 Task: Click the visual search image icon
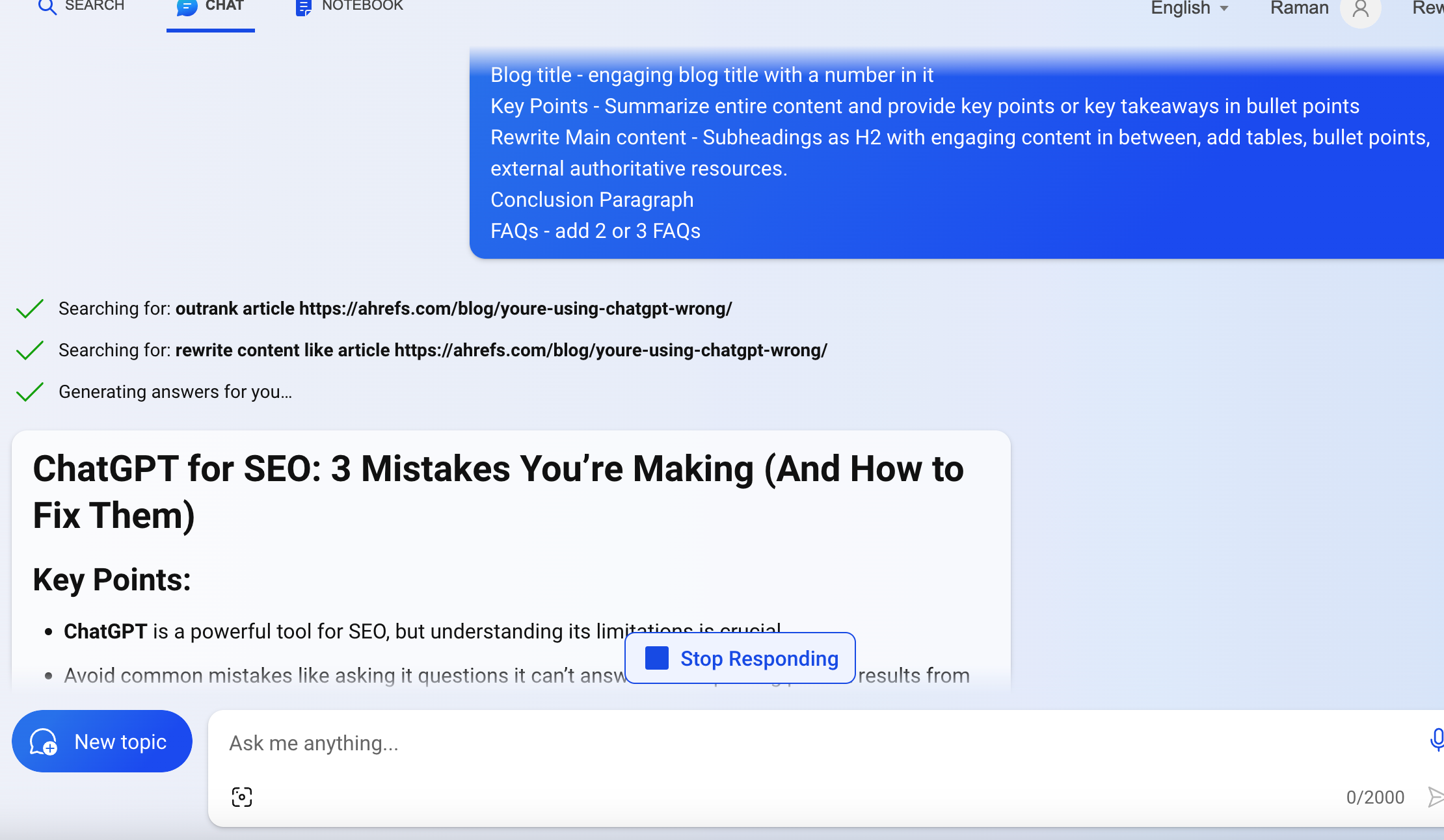pos(242,796)
